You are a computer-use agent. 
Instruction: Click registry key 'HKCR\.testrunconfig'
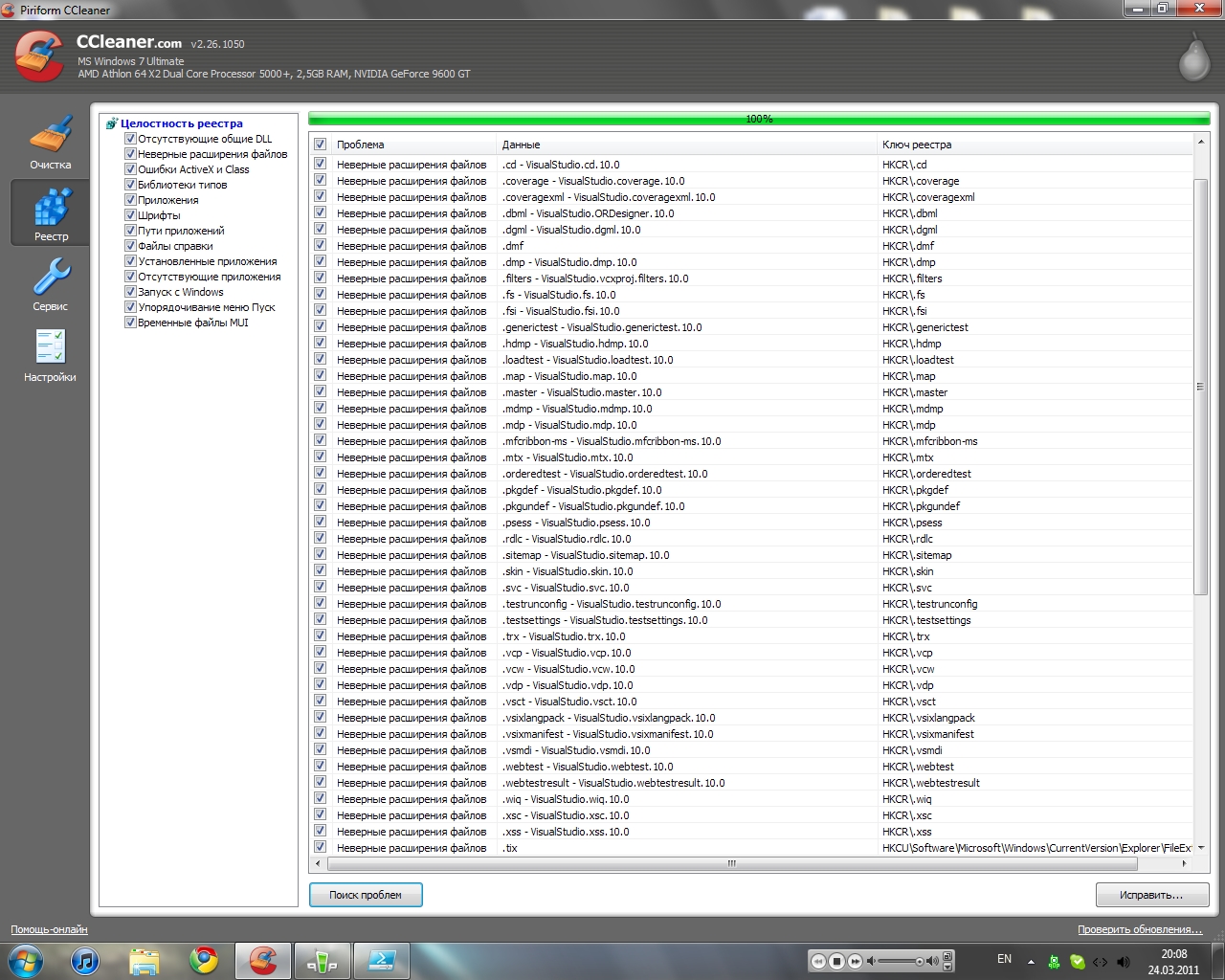929,604
